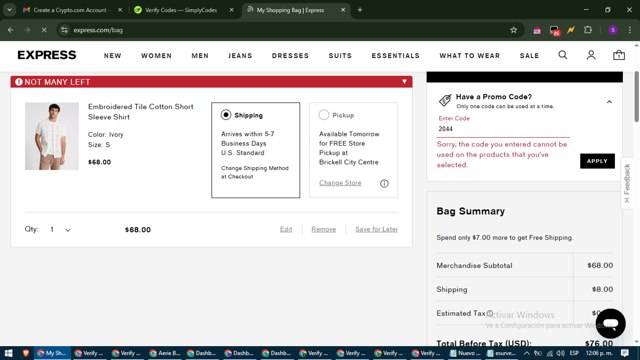Click the promo code tag icon

(445, 100)
